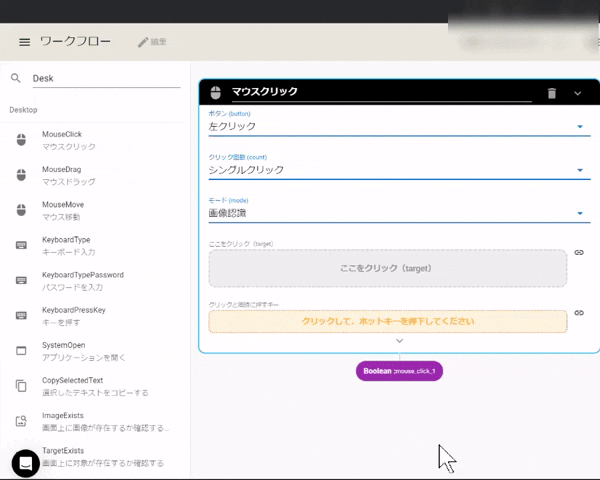The height and width of the screenshot is (480, 600).
Task: Click the search magnifier icon
Action: (16, 78)
